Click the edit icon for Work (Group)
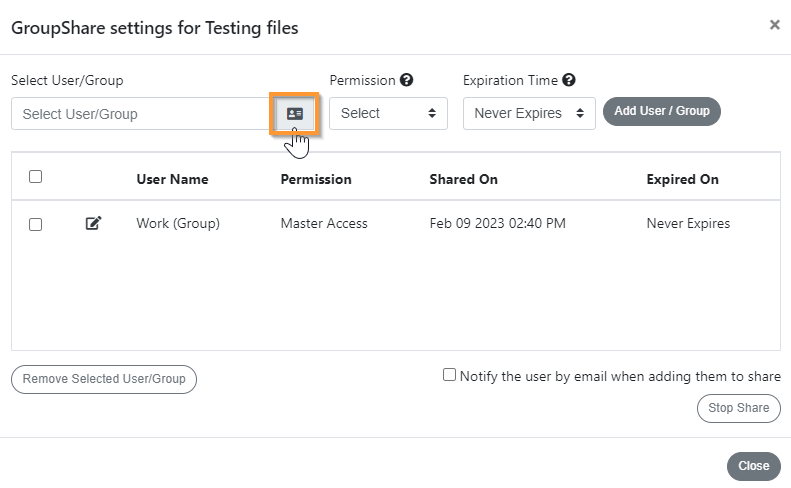This screenshot has height=488, width=791. [x=93, y=223]
